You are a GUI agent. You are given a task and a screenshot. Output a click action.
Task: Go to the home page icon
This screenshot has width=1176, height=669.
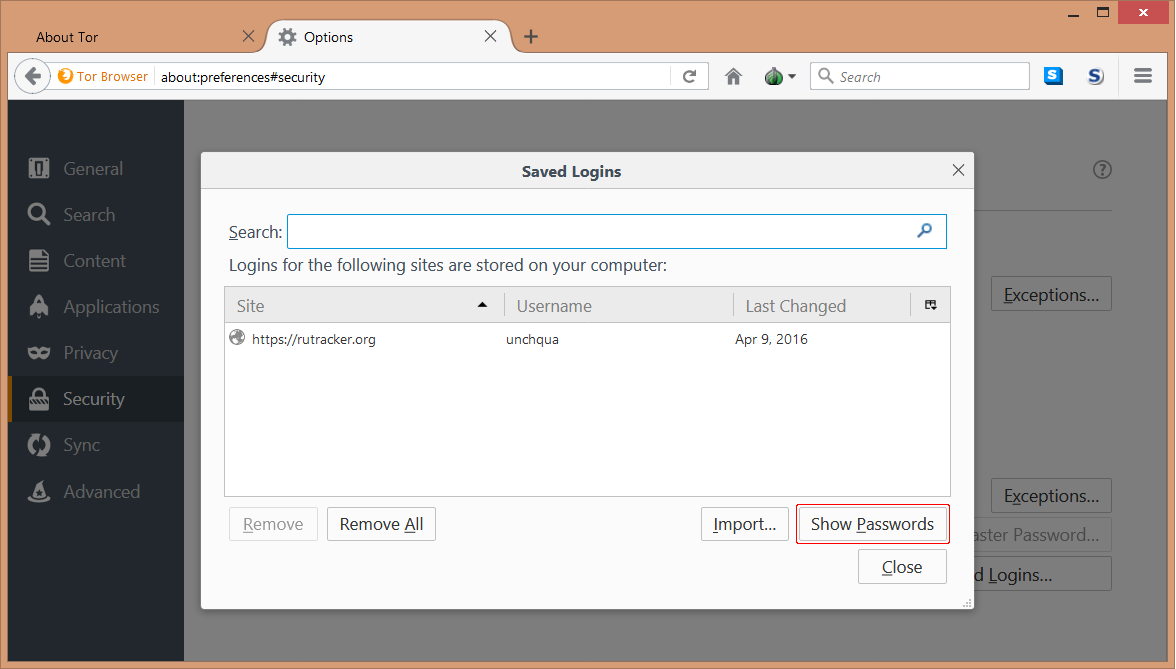(733, 77)
